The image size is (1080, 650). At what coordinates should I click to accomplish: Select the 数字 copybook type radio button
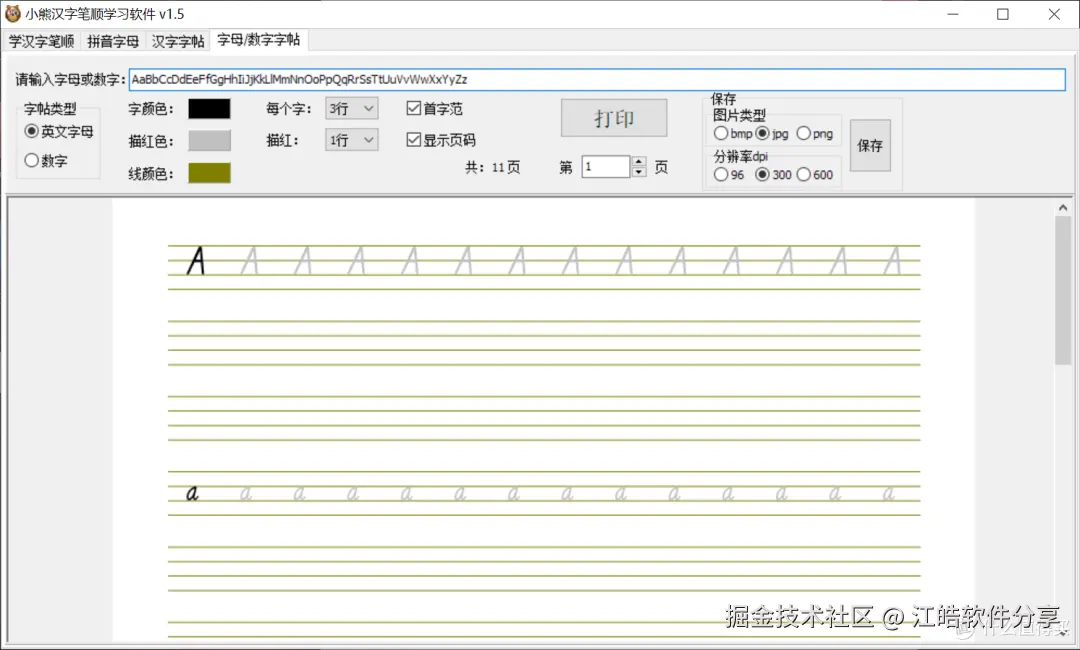click(x=33, y=159)
